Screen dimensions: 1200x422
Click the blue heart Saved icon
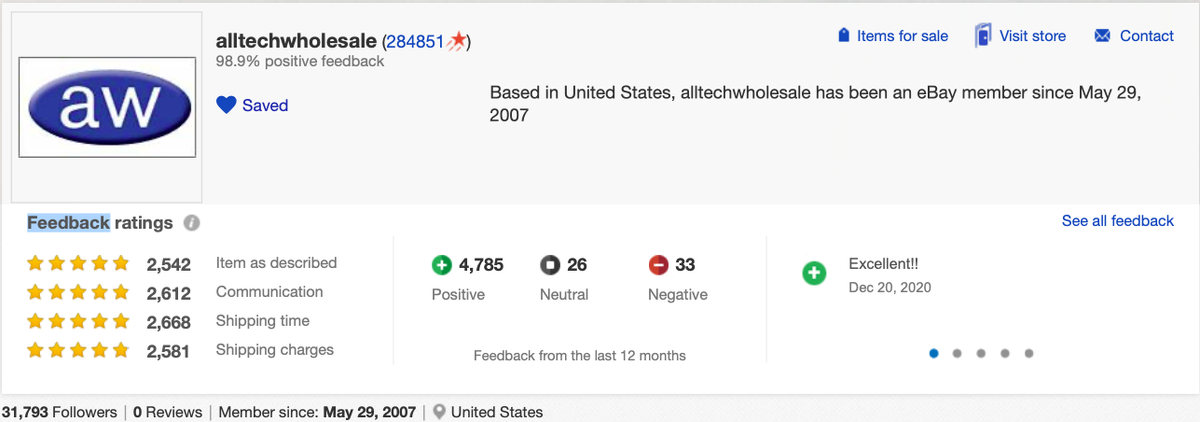point(226,105)
